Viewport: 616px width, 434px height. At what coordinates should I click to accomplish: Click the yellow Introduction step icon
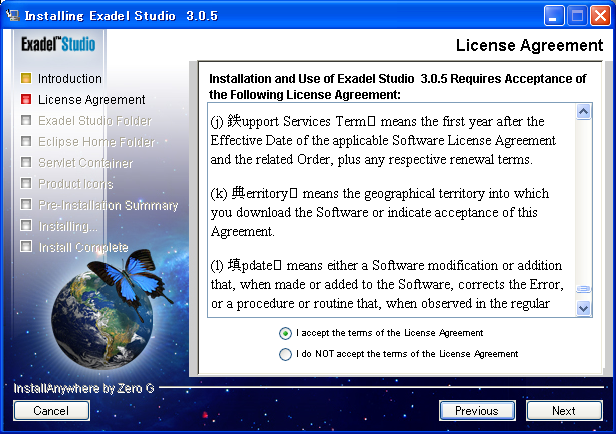click(26, 78)
